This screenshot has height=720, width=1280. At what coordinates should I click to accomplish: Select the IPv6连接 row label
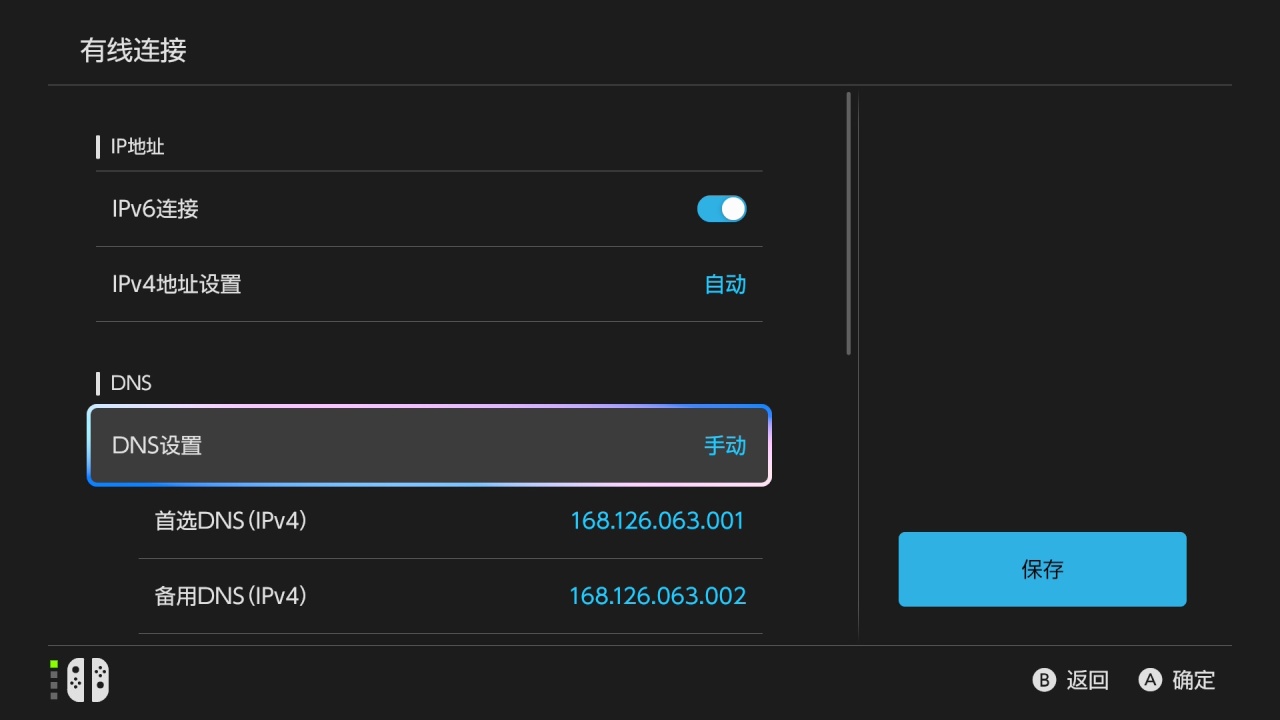[155, 209]
